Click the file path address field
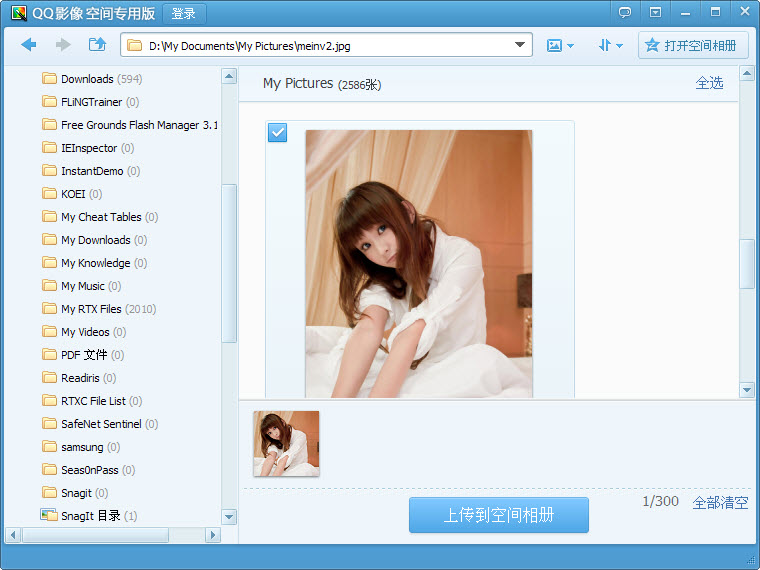760x570 pixels. 320,45
